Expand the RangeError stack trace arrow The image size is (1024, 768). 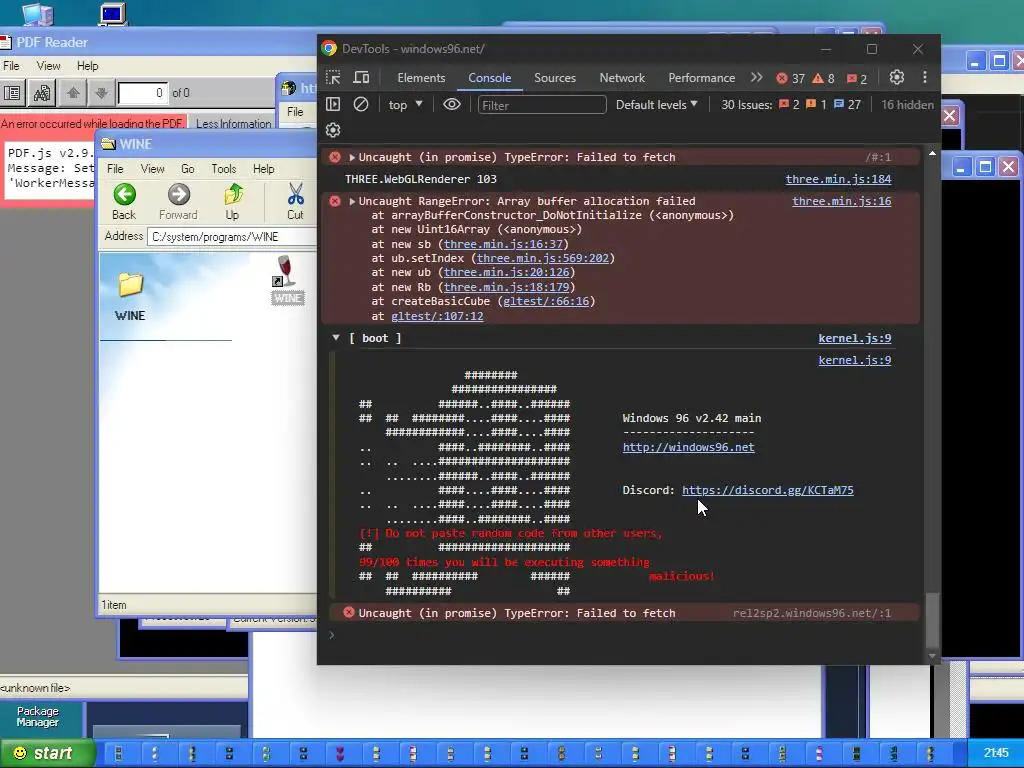point(352,201)
